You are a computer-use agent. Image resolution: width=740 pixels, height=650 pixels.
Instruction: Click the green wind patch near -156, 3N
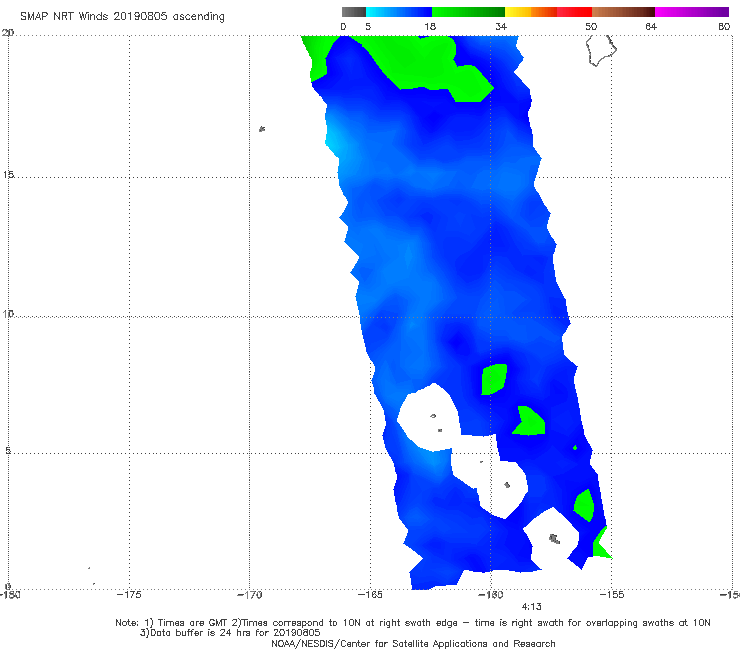[584, 505]
